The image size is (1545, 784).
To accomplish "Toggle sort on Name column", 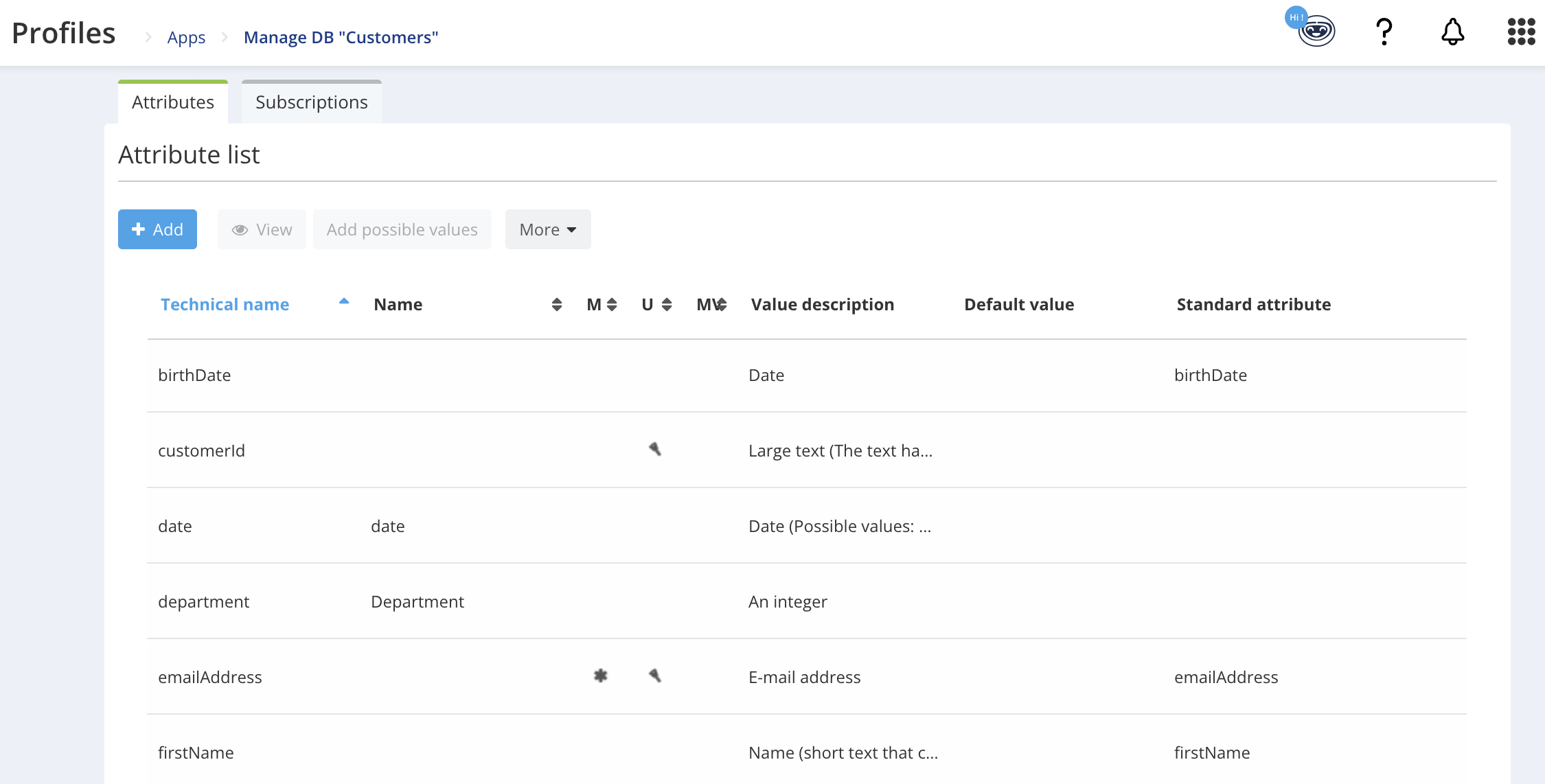I will point(557,305).
